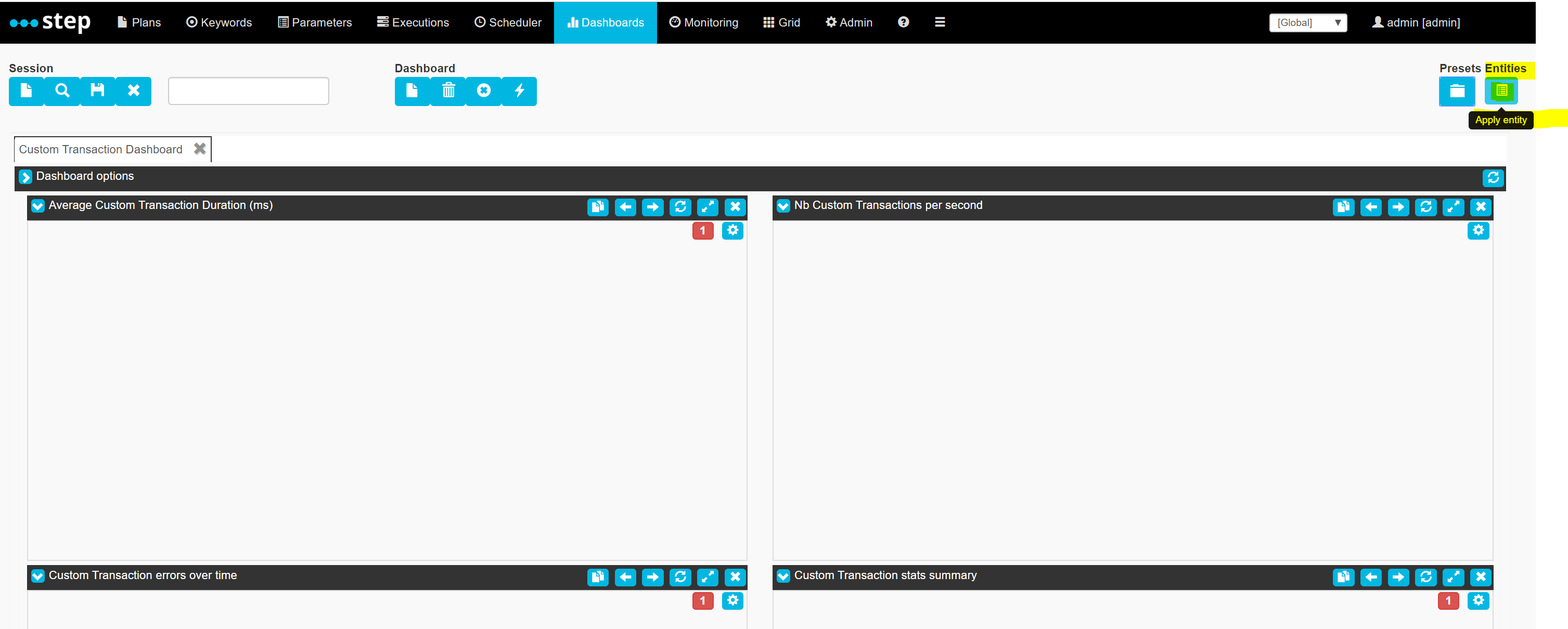Refresh all via Dashboard options refresh icon

[1493, 178]
